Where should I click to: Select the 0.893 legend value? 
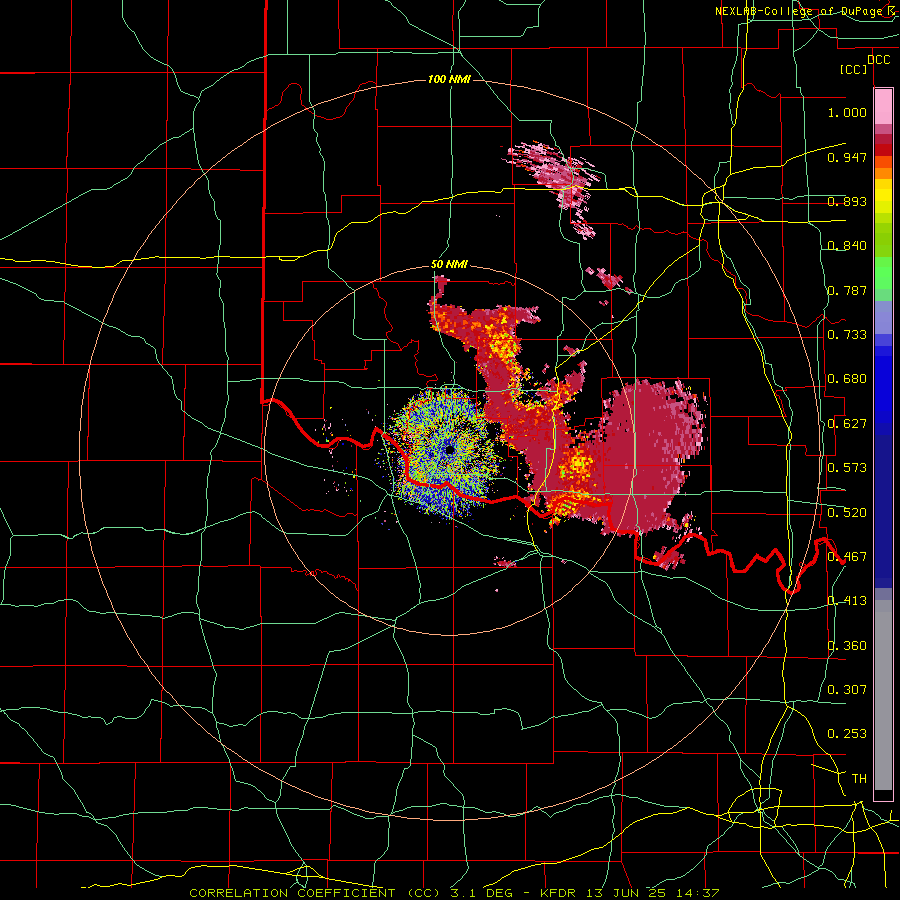(x=847, y=201)
